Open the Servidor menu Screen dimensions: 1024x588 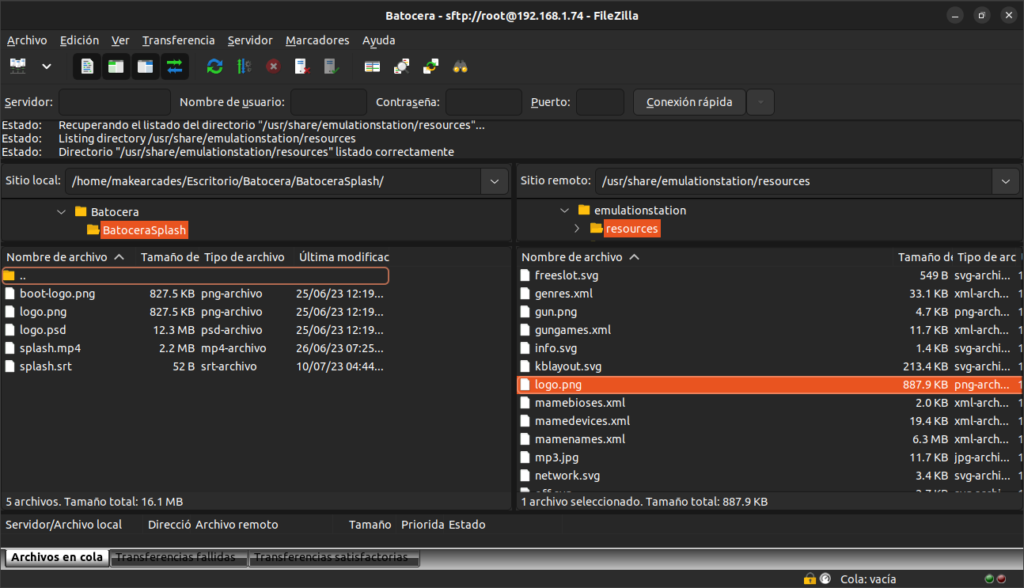250,41
